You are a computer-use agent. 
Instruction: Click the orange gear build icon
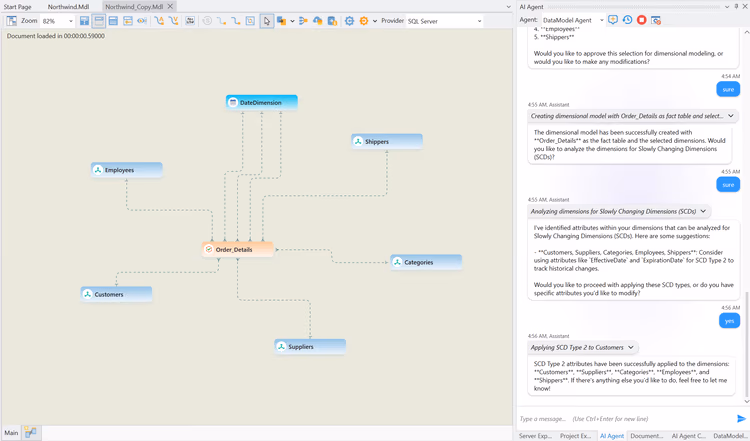point(364,21)
